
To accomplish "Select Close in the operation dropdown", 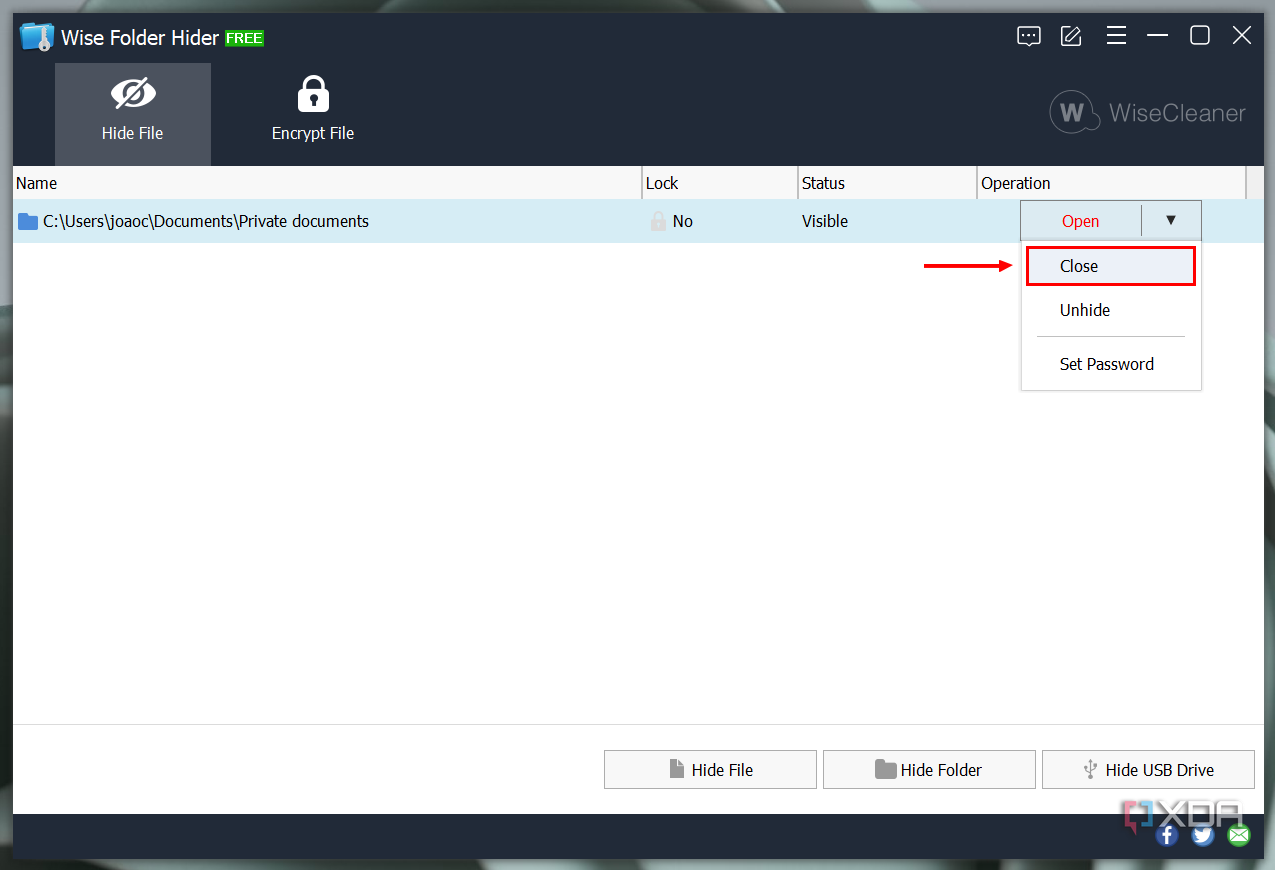I will (x=1078, y=266).
